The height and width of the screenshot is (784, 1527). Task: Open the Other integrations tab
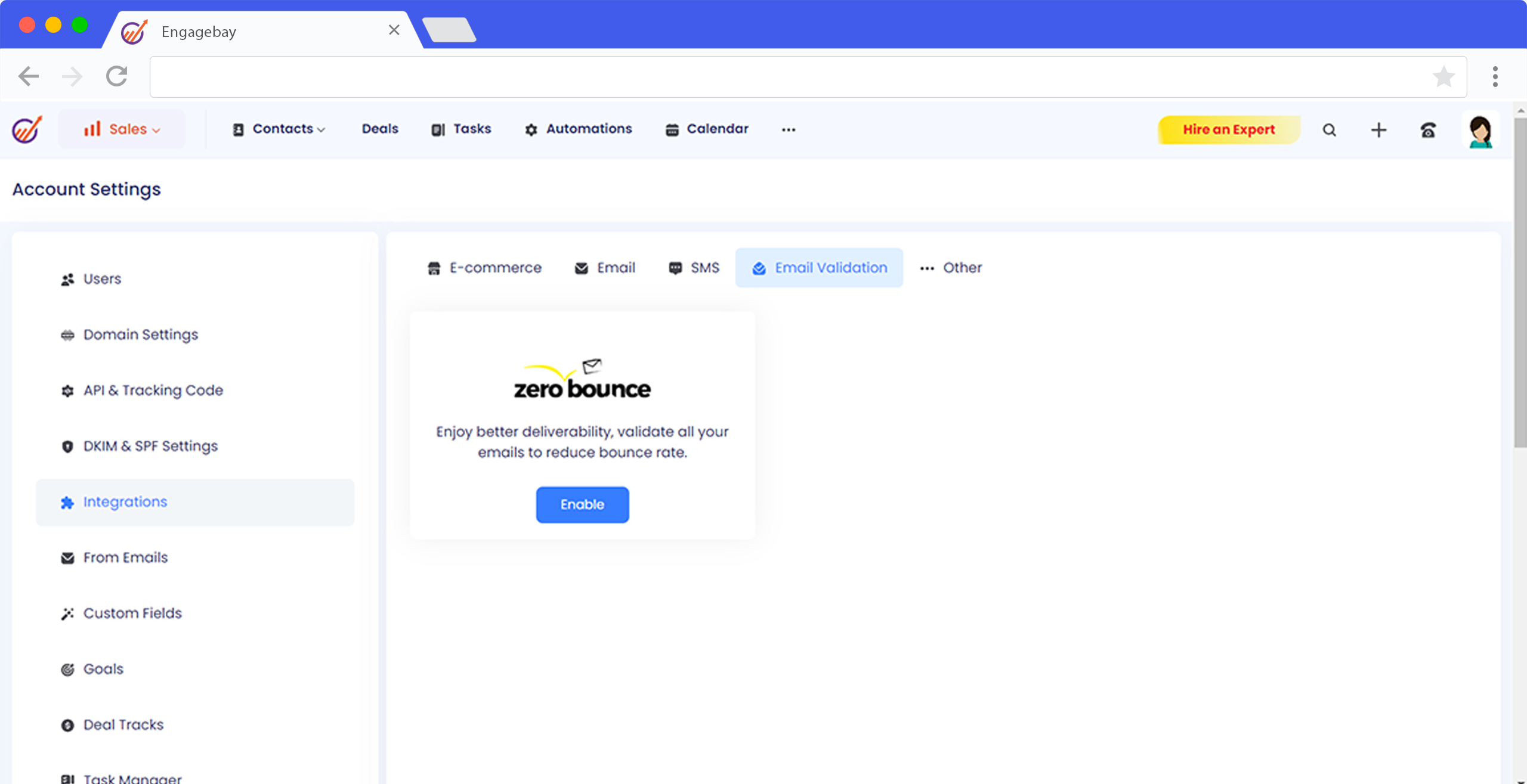pos(951,268)
